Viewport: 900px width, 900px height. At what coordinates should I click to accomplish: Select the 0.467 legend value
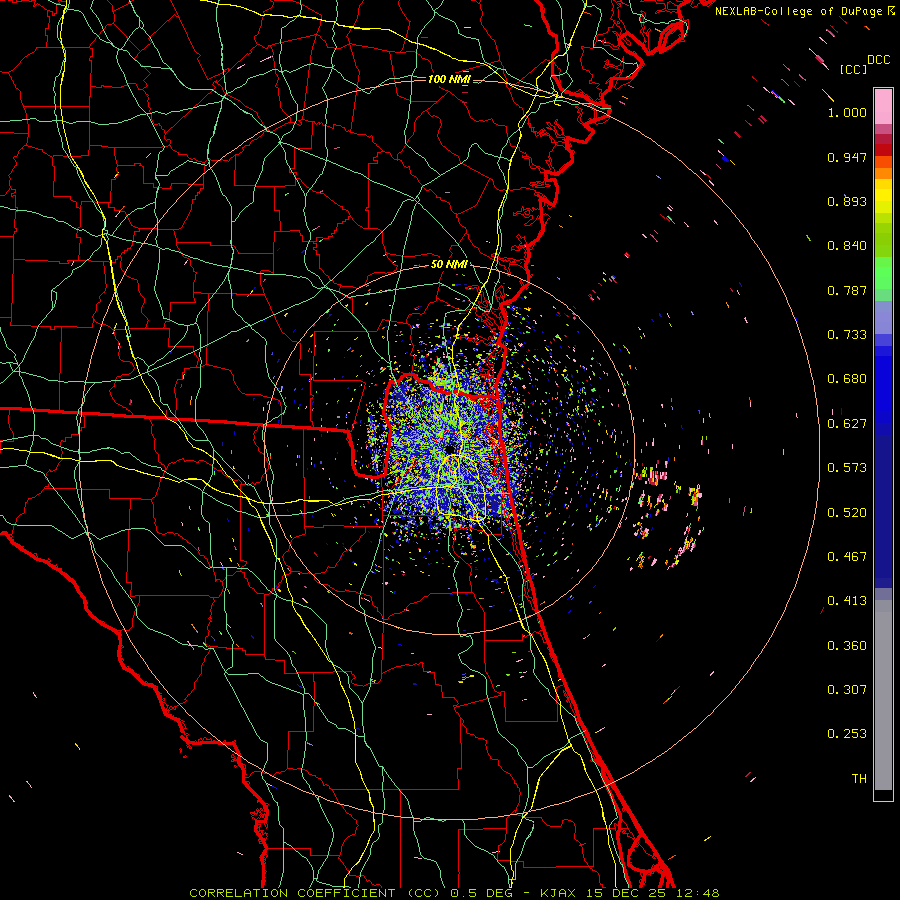click(847, 557)
